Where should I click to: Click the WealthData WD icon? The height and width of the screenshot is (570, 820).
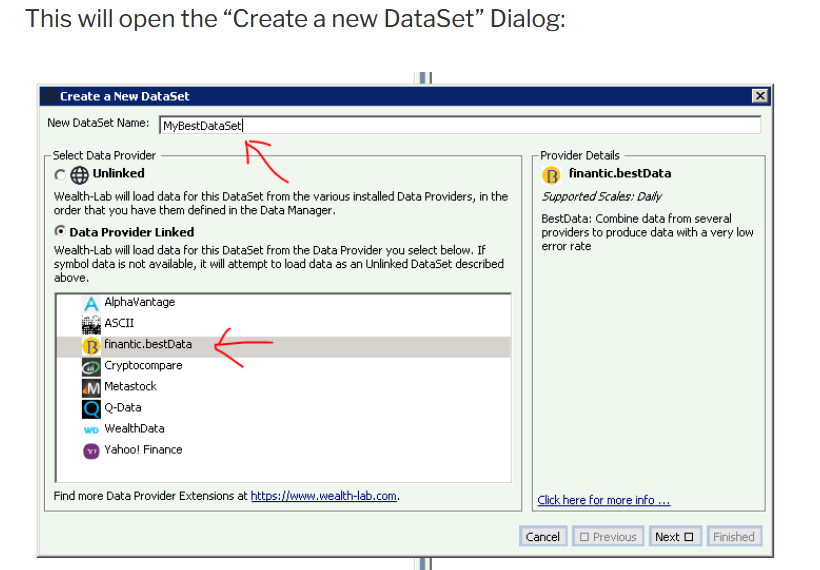point(91,430)
